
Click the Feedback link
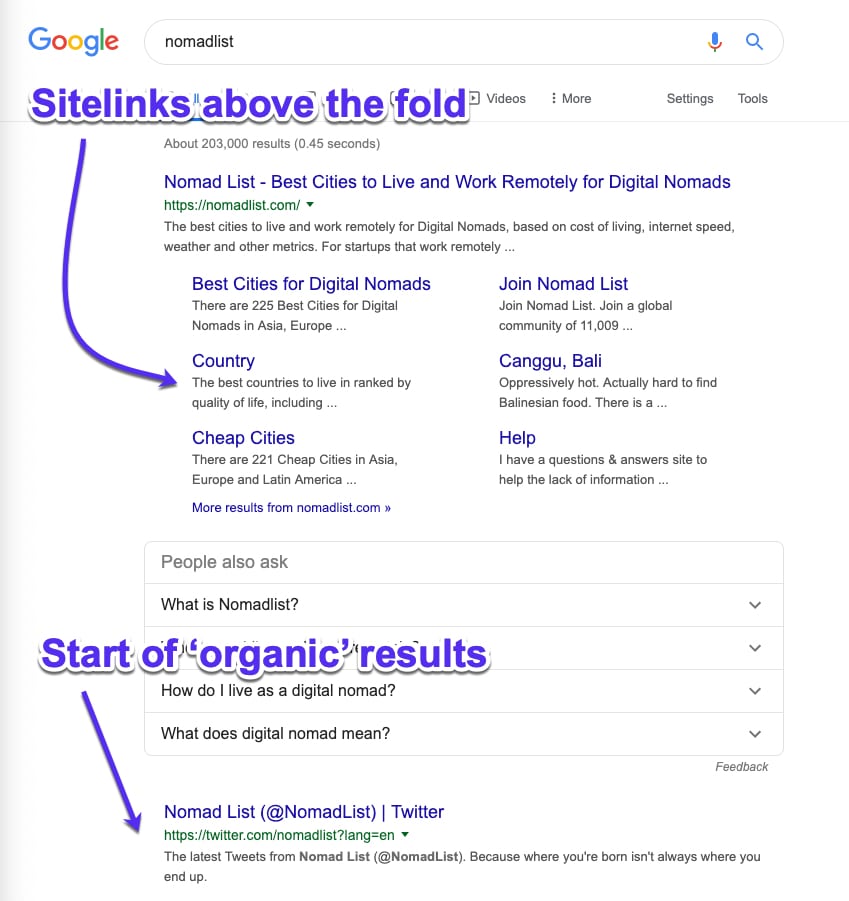point(742,766)
